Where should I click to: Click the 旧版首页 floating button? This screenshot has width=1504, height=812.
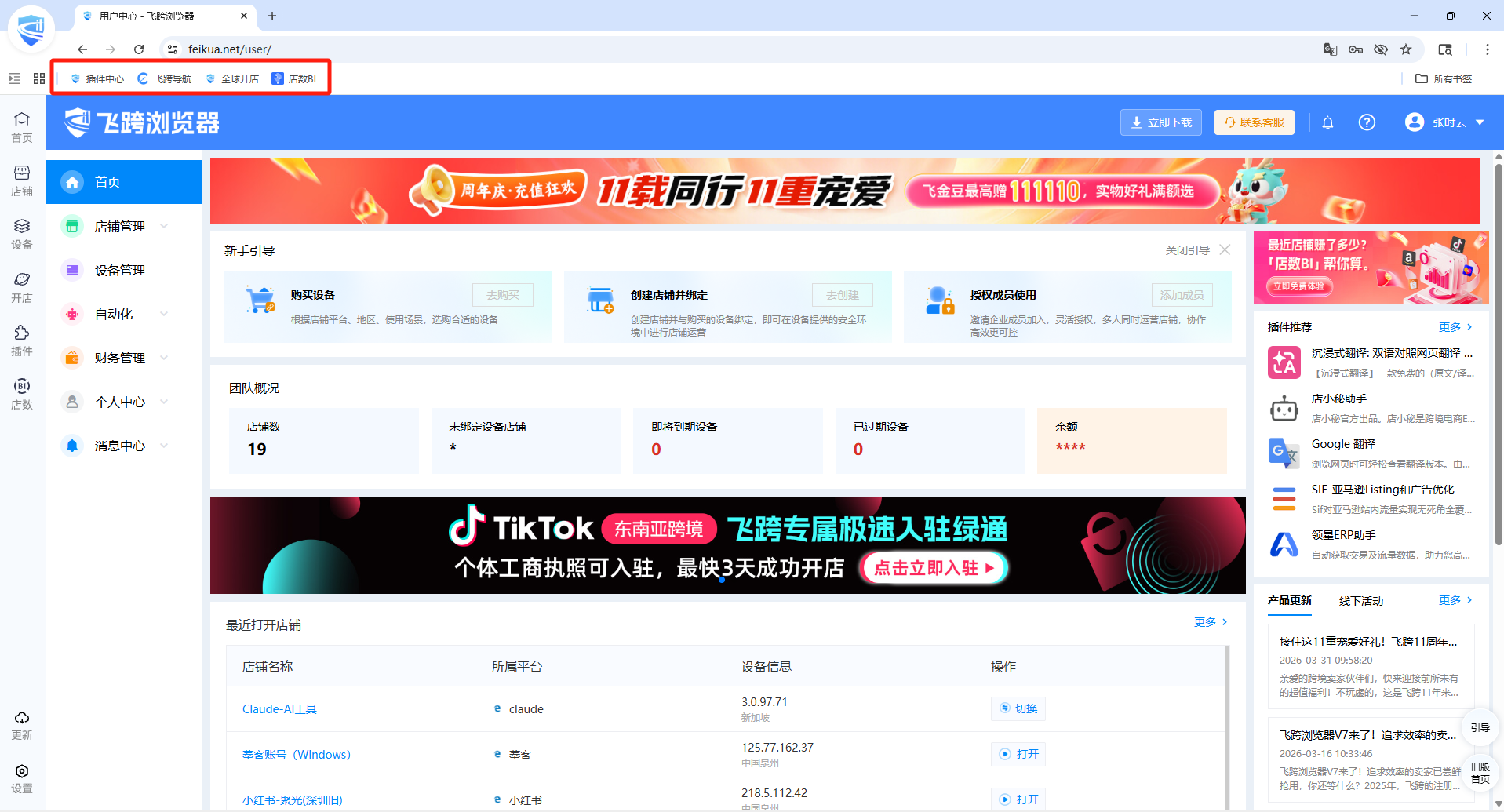[x=1480, y=773]
